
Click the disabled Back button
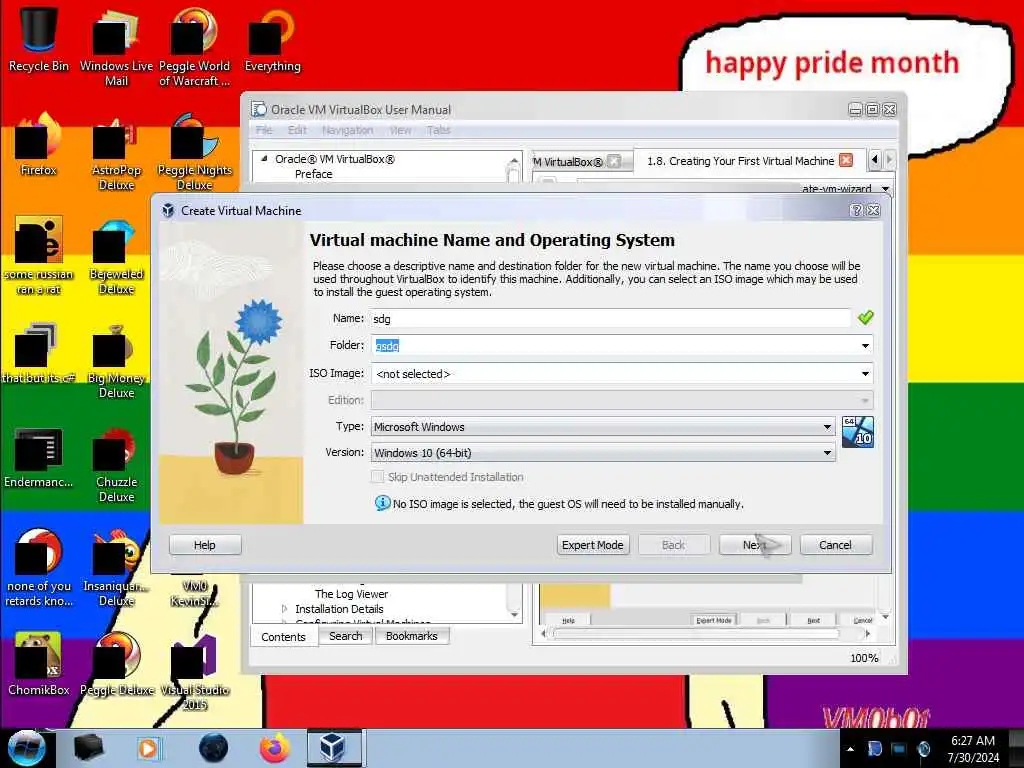[673, 545]
